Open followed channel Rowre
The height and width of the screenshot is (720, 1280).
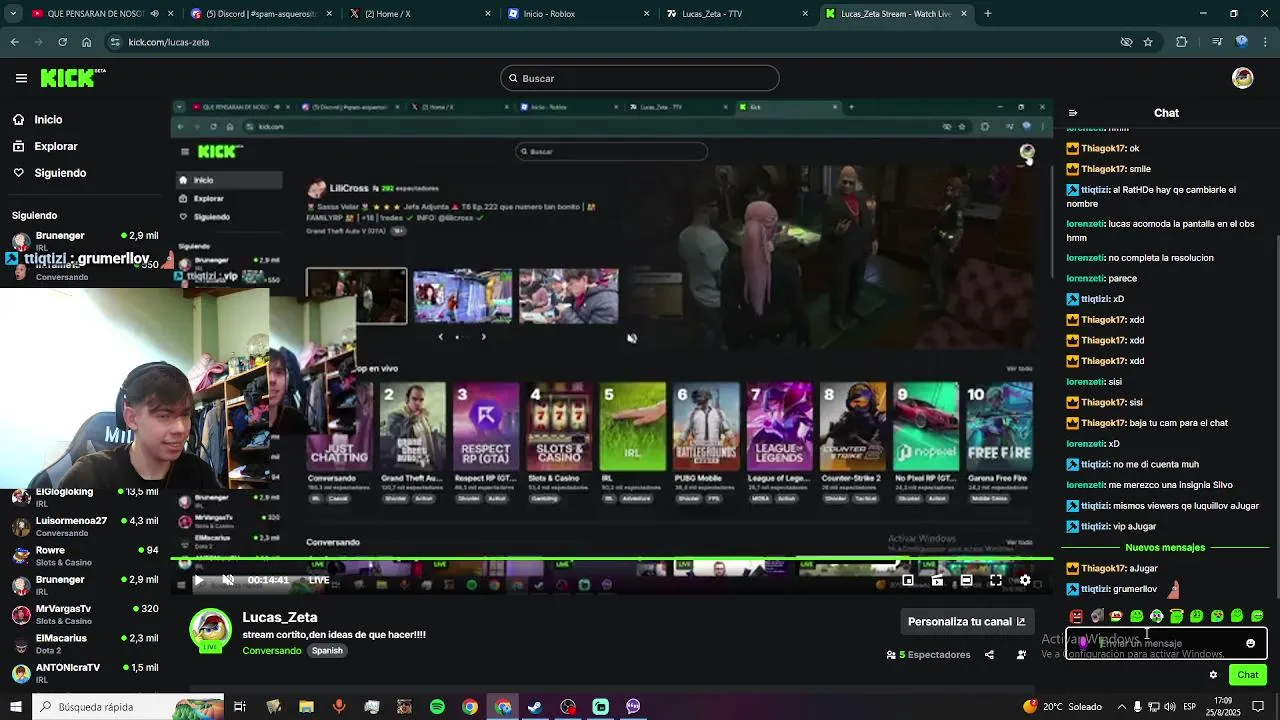(85, 555)
